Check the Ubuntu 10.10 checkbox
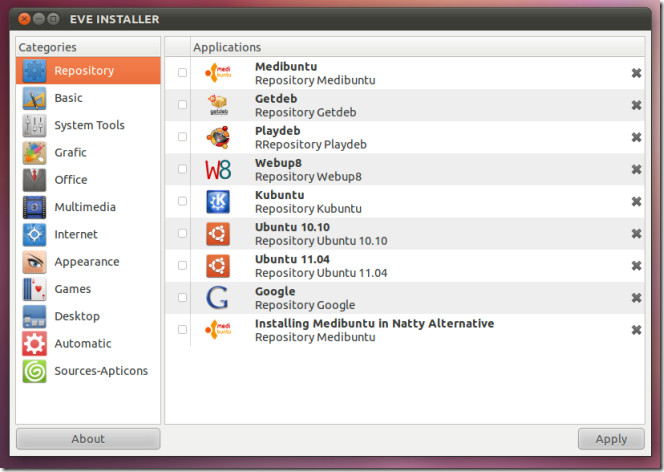The width and height of the screenshot is (664, 472). 182,233
